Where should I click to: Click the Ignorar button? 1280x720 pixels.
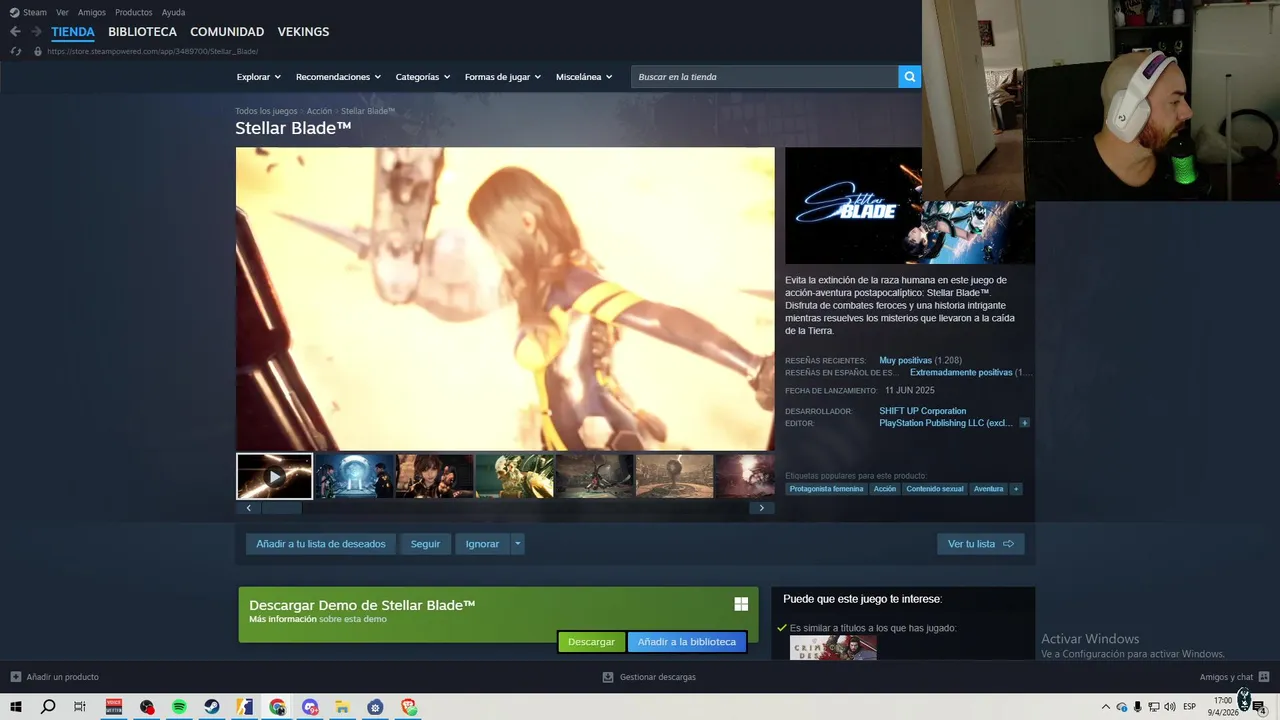tap(482, 544)
